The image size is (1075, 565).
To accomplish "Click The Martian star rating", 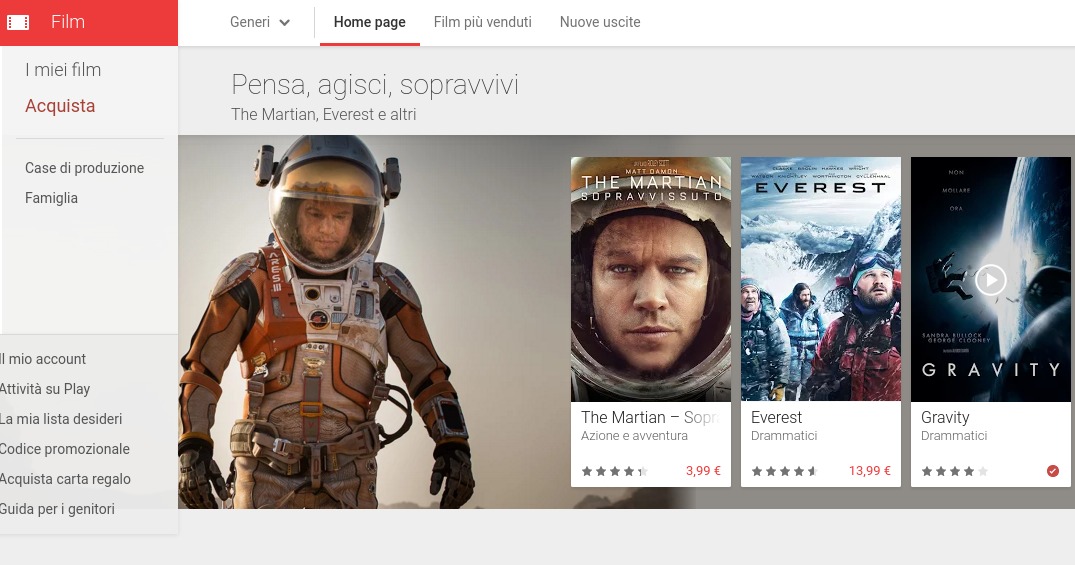I will pos(615,472).
